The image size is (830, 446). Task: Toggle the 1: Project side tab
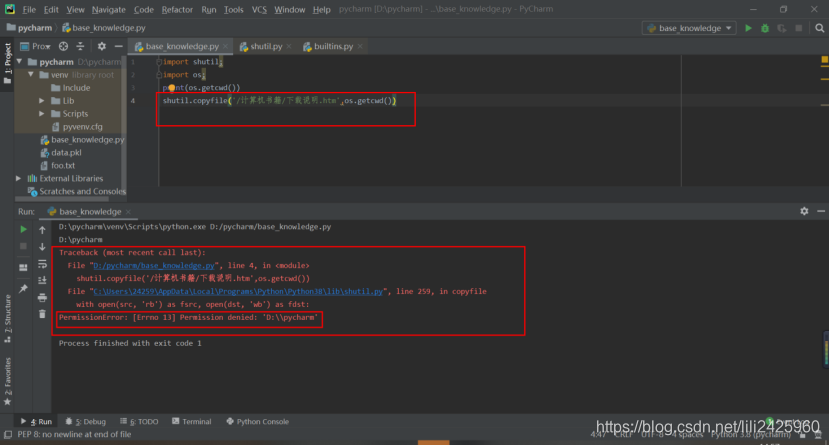7,62
